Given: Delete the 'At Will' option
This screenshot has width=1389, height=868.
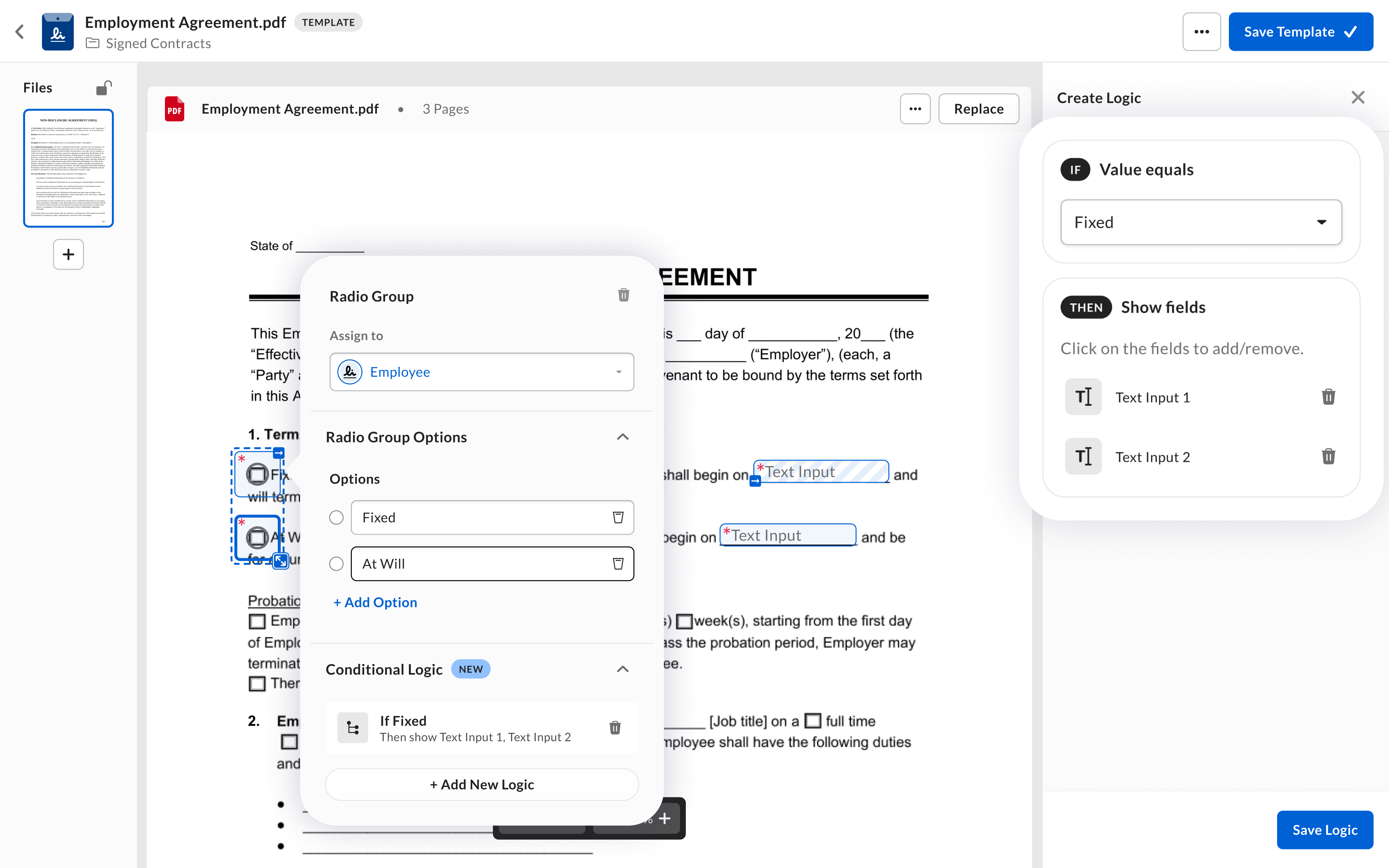Looking at the screenshot, I should pos(618,564).
